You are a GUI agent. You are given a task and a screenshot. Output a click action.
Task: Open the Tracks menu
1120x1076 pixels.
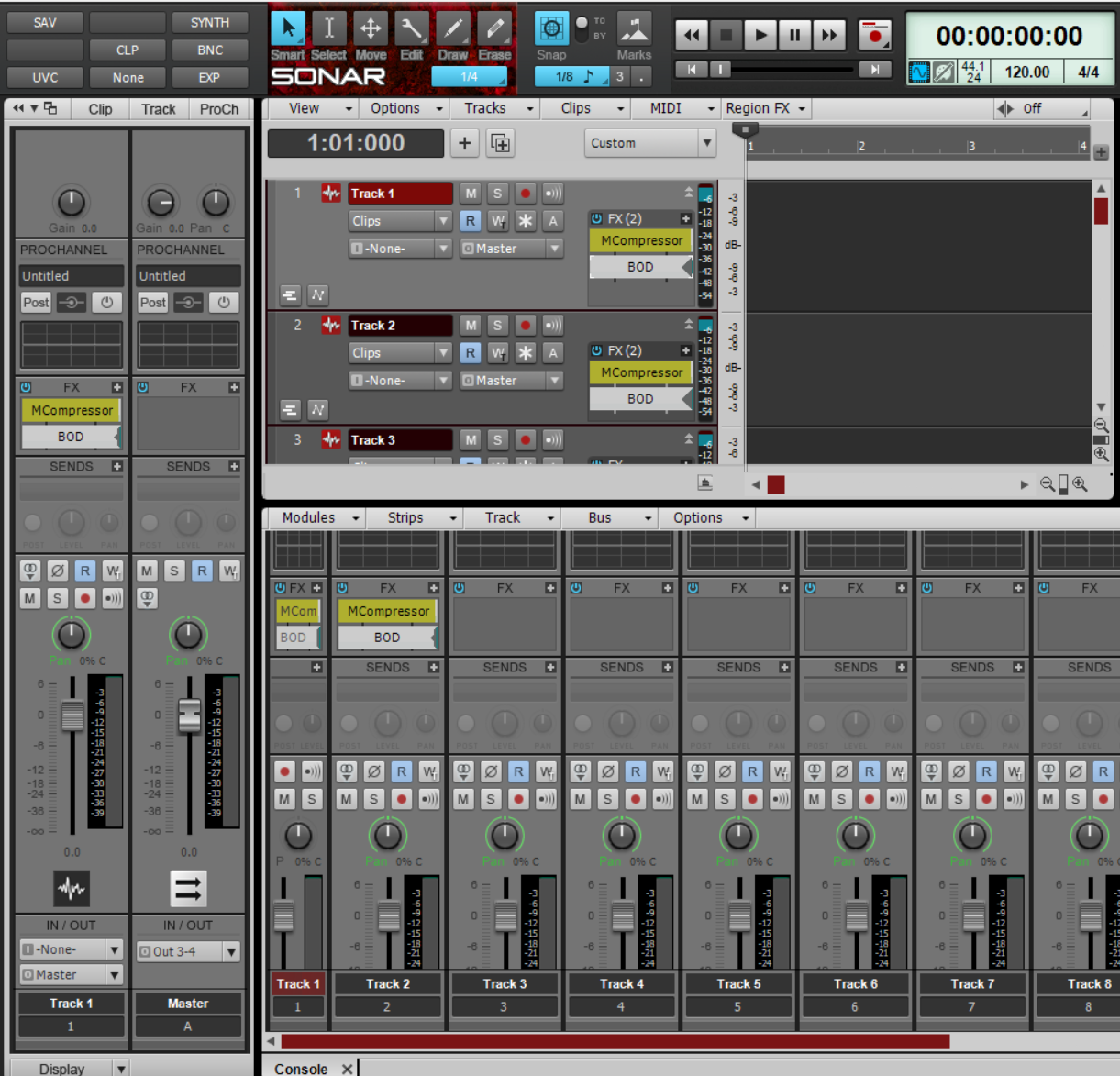(x=498, y=108)
